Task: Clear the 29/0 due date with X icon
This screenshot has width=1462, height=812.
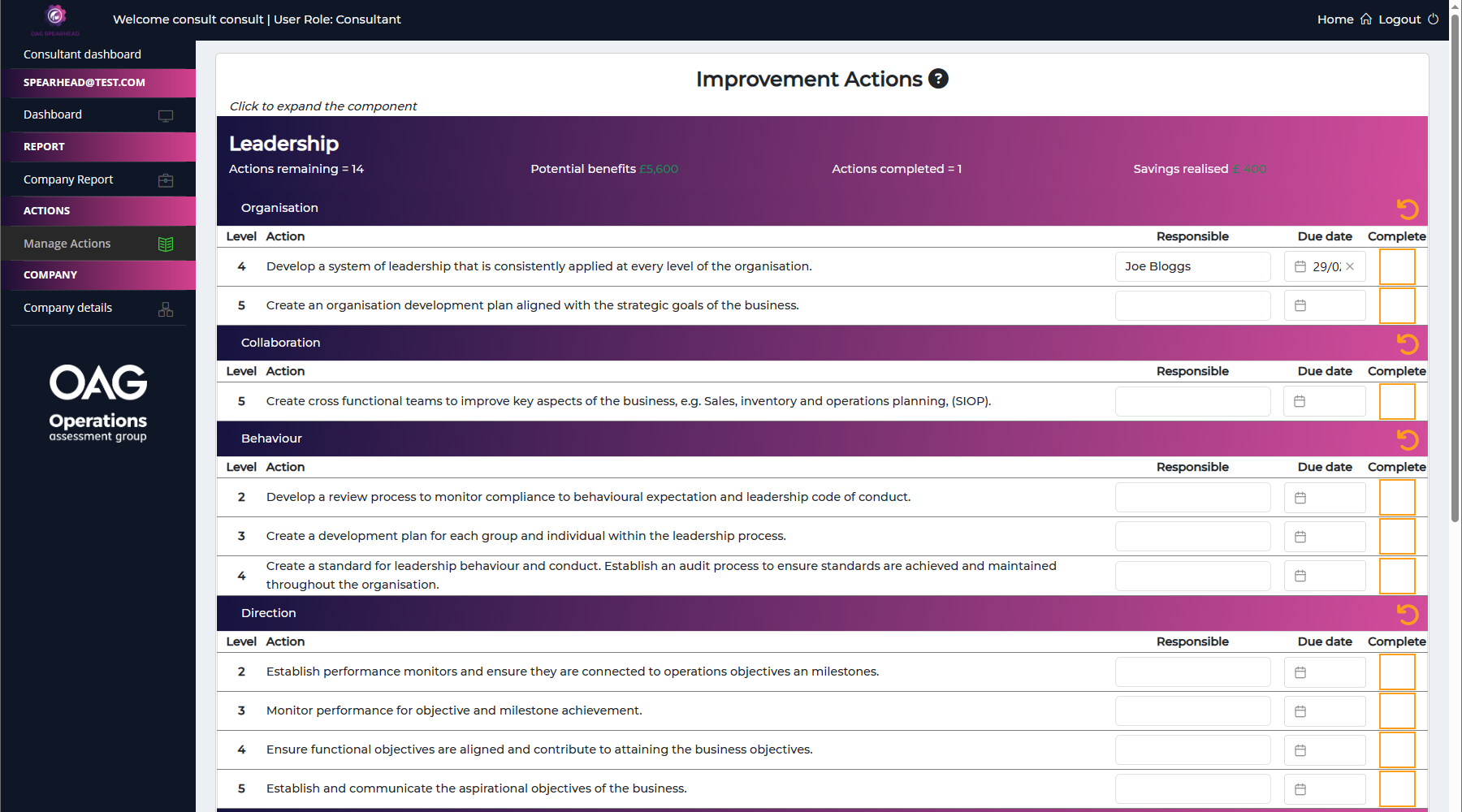Action: 1350,266
